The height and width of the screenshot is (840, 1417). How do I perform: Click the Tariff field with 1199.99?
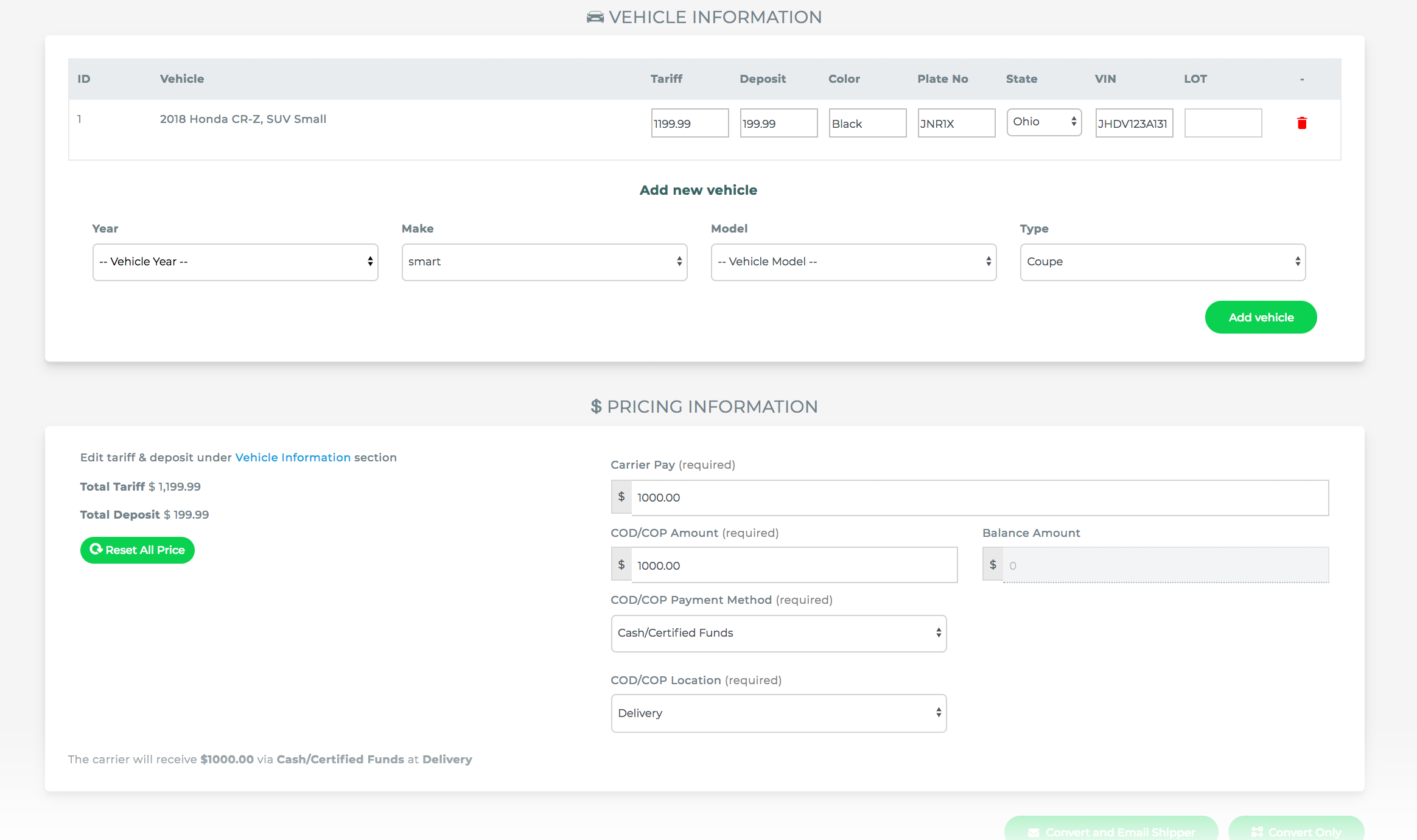click(x=690, y=124)
